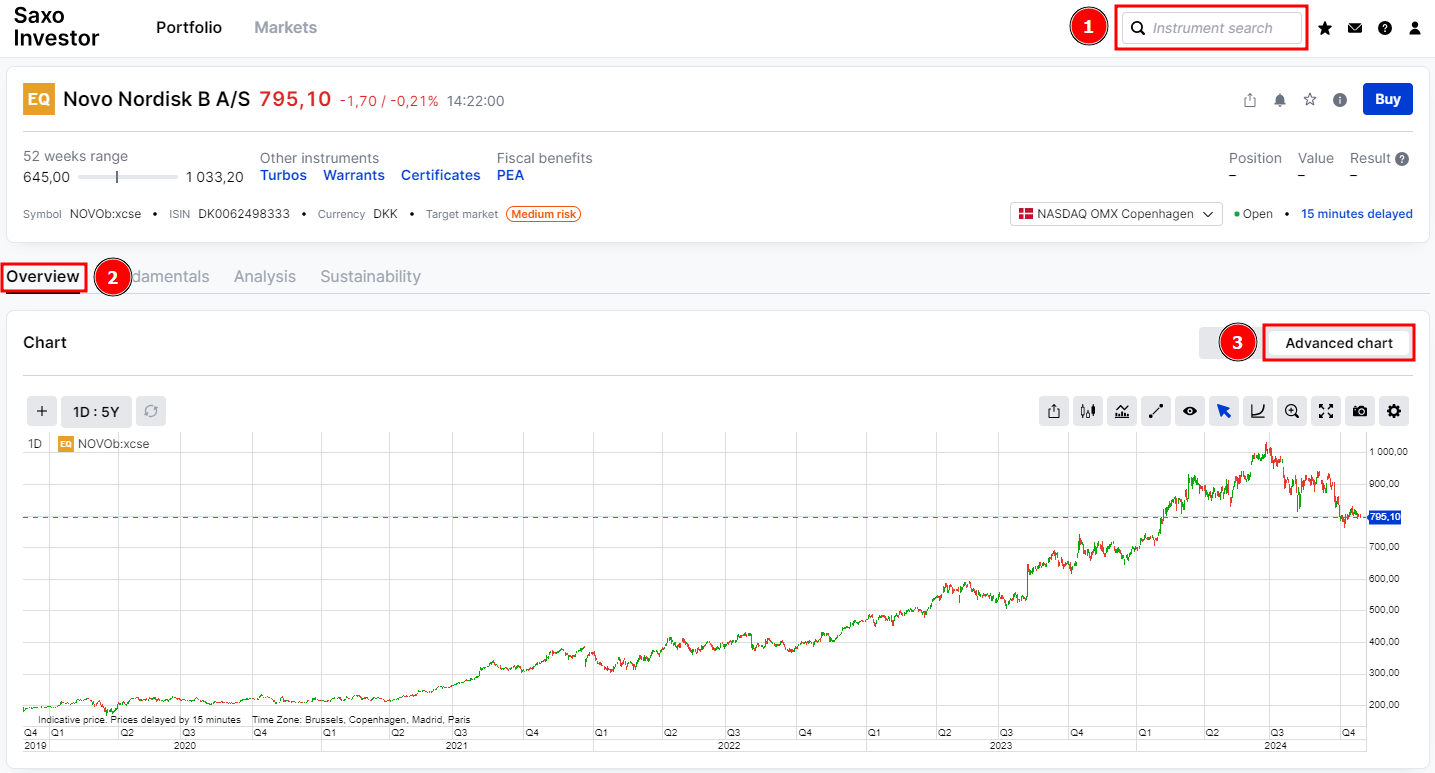Click the Medium risk badge

[x=543, y=214]
